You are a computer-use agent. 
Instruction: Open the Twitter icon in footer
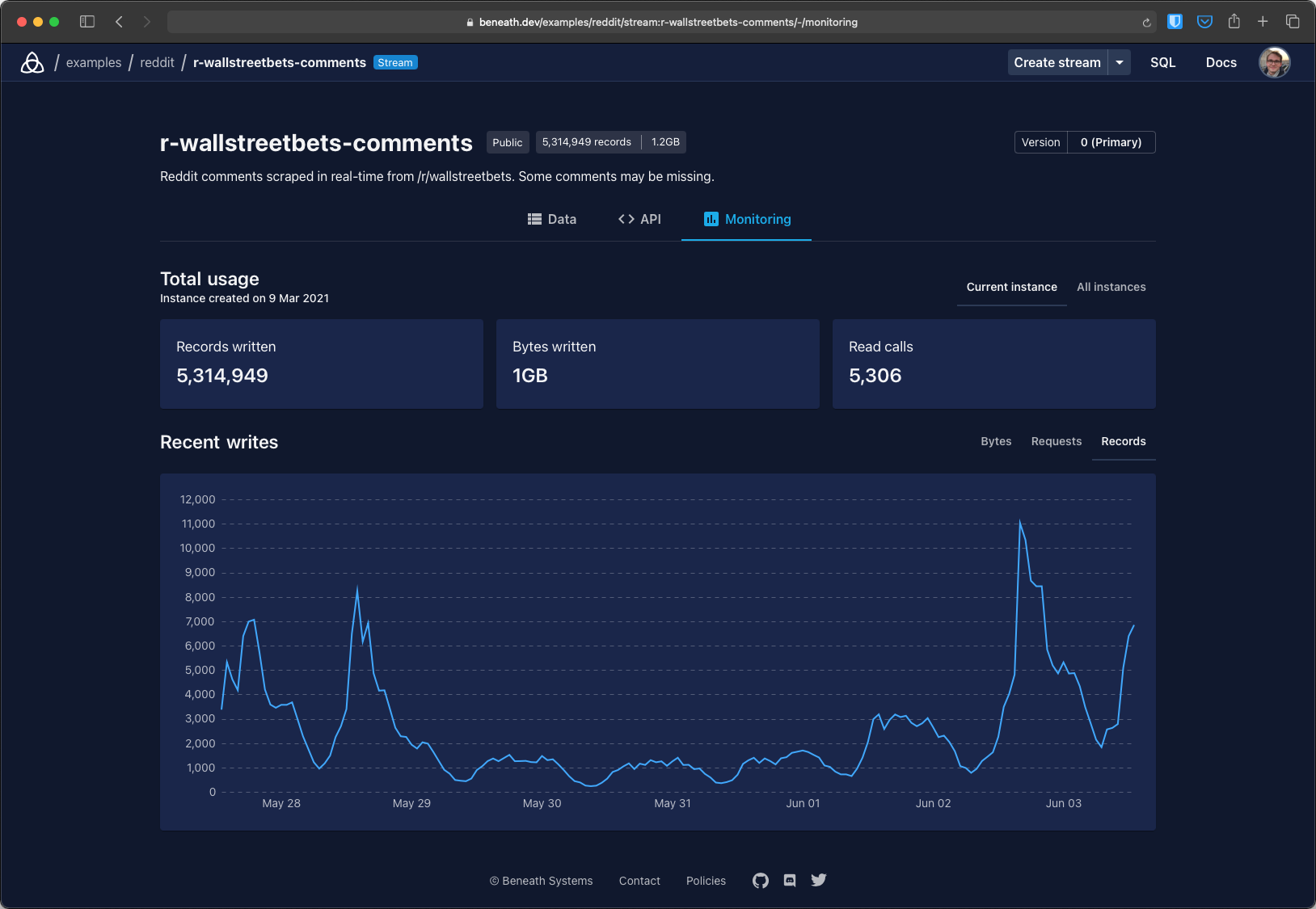click(x=819, y=880)
